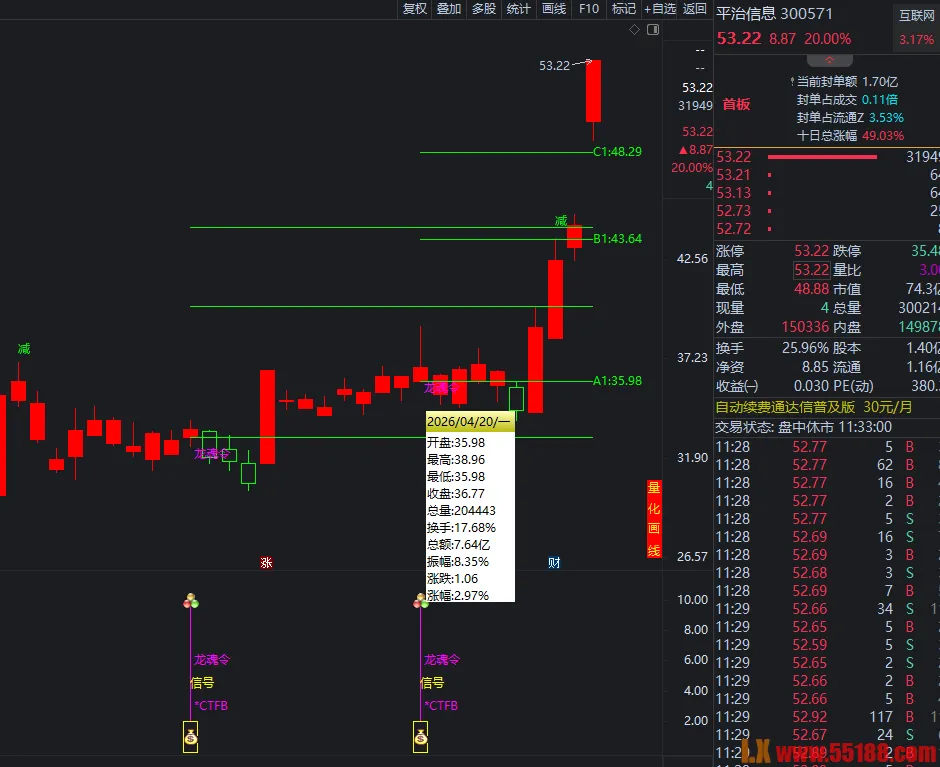Click 总额:7.64亿 in the tooltip
Viewport: 940px width, 767px height.
[x=458, y=545]
